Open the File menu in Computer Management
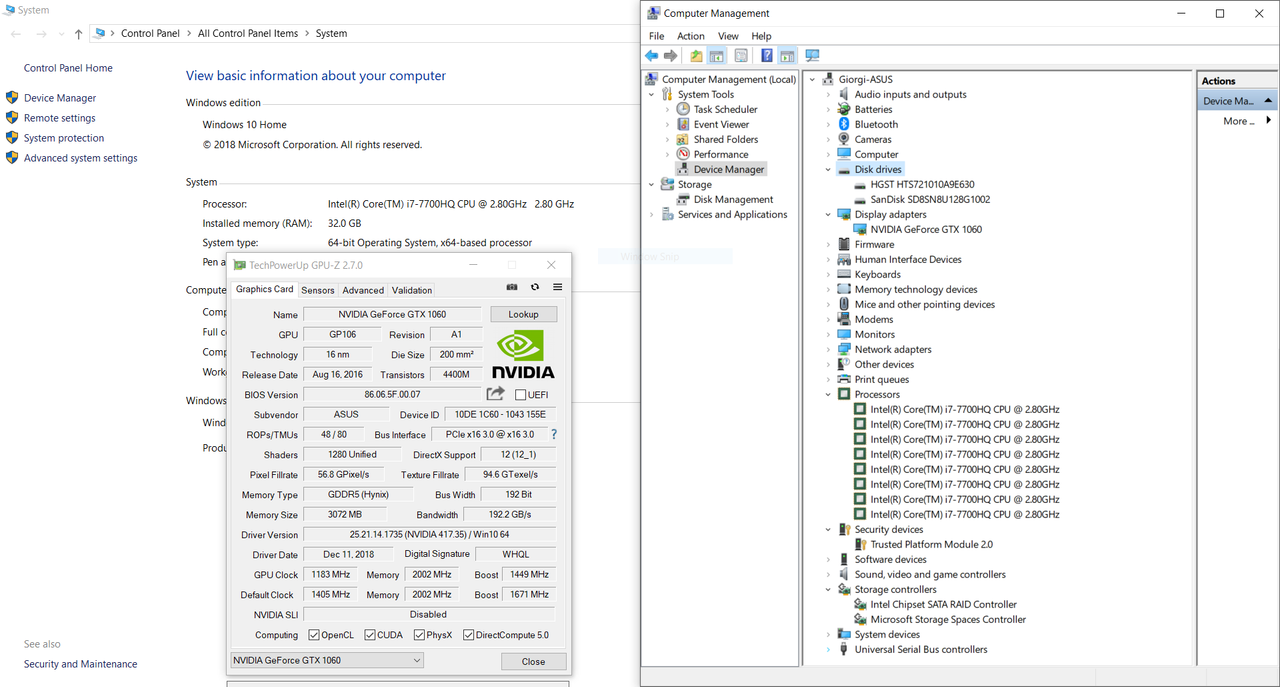The image size is (1280, 687). 657,36
